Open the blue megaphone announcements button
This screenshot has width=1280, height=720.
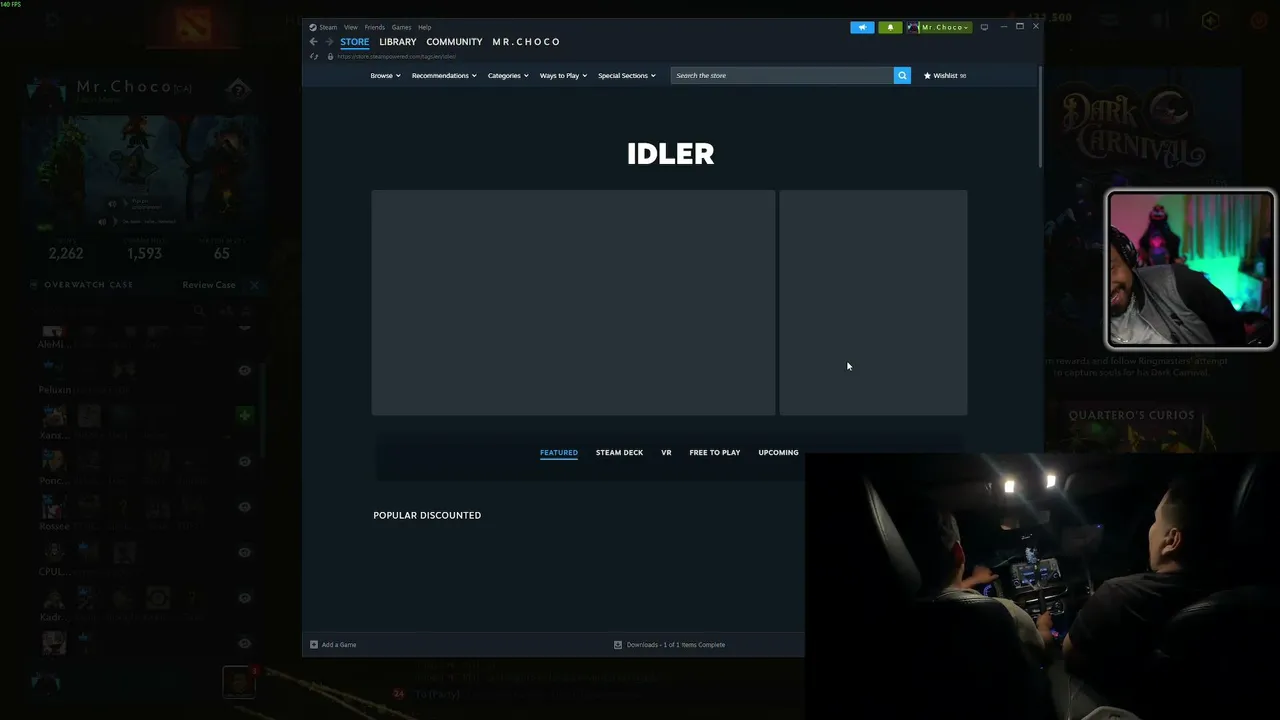tap(862, 27)
